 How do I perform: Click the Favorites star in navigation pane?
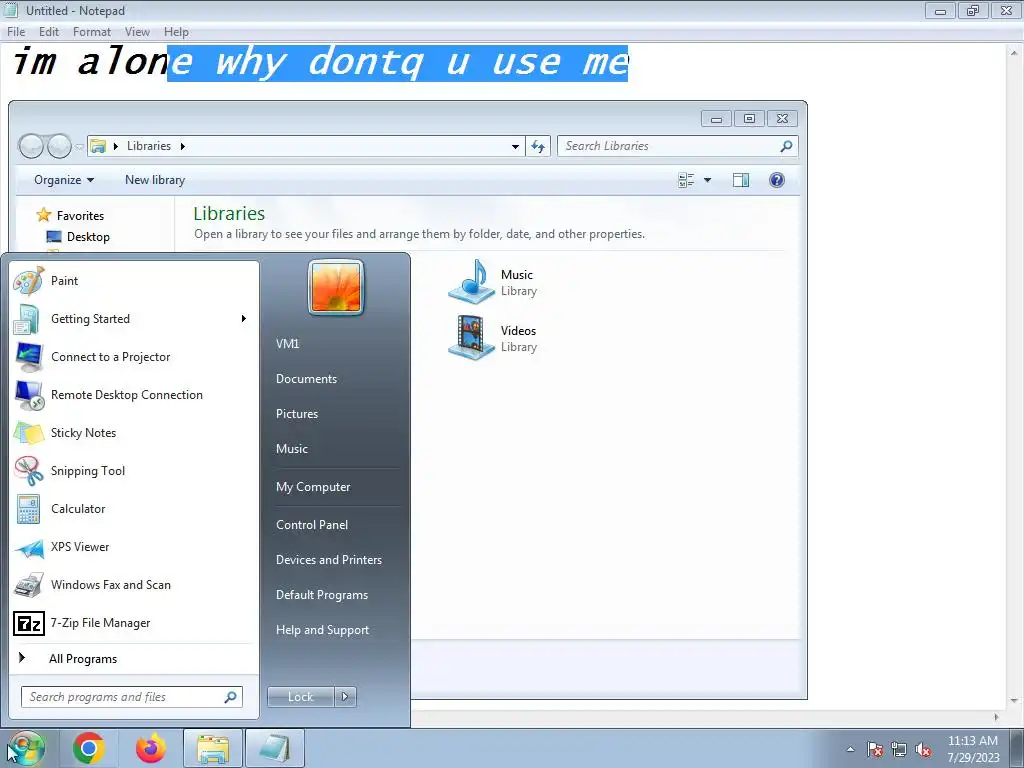click(44, 215)
